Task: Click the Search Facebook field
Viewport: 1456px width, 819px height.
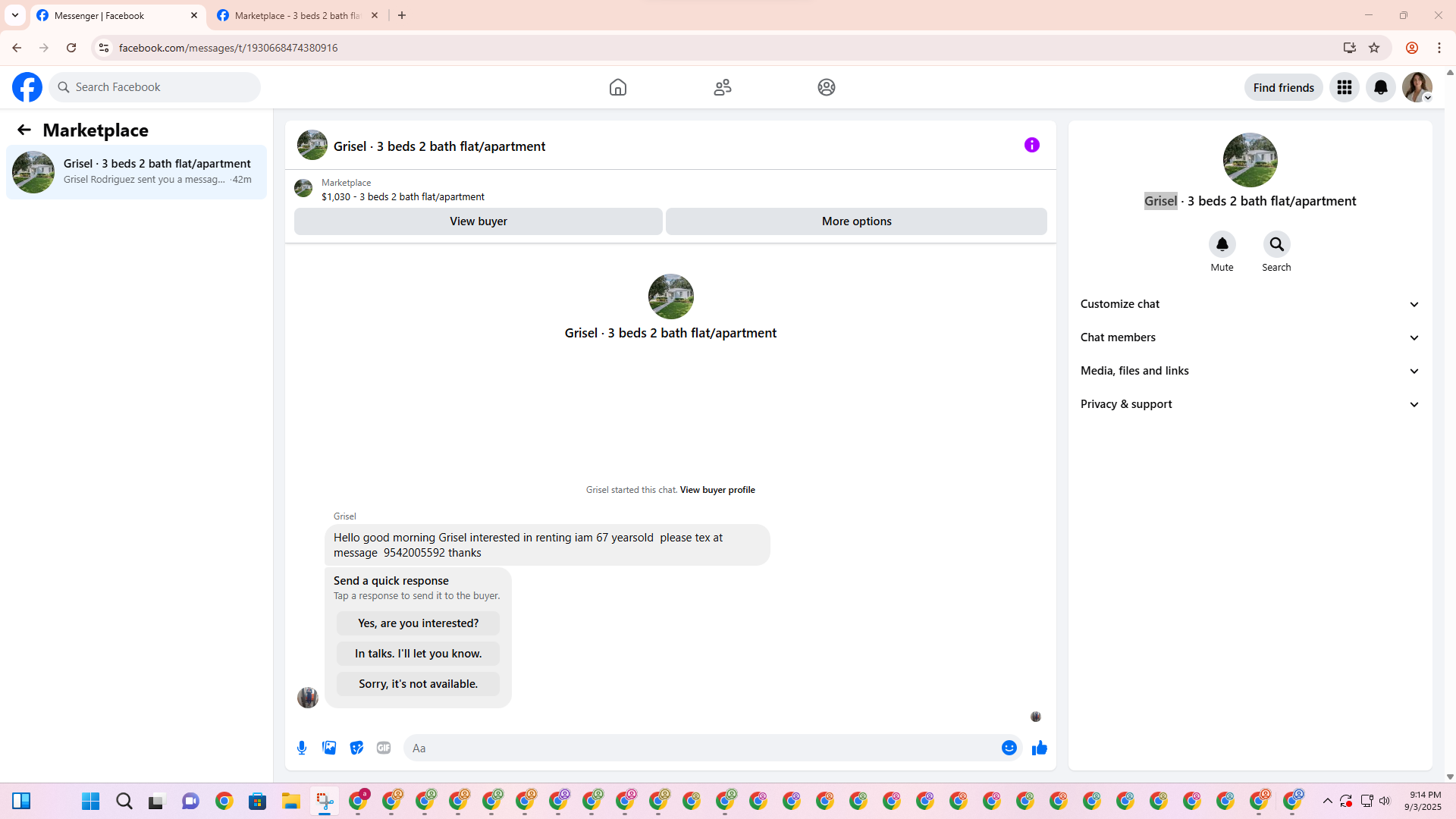Action: point(155,87)
